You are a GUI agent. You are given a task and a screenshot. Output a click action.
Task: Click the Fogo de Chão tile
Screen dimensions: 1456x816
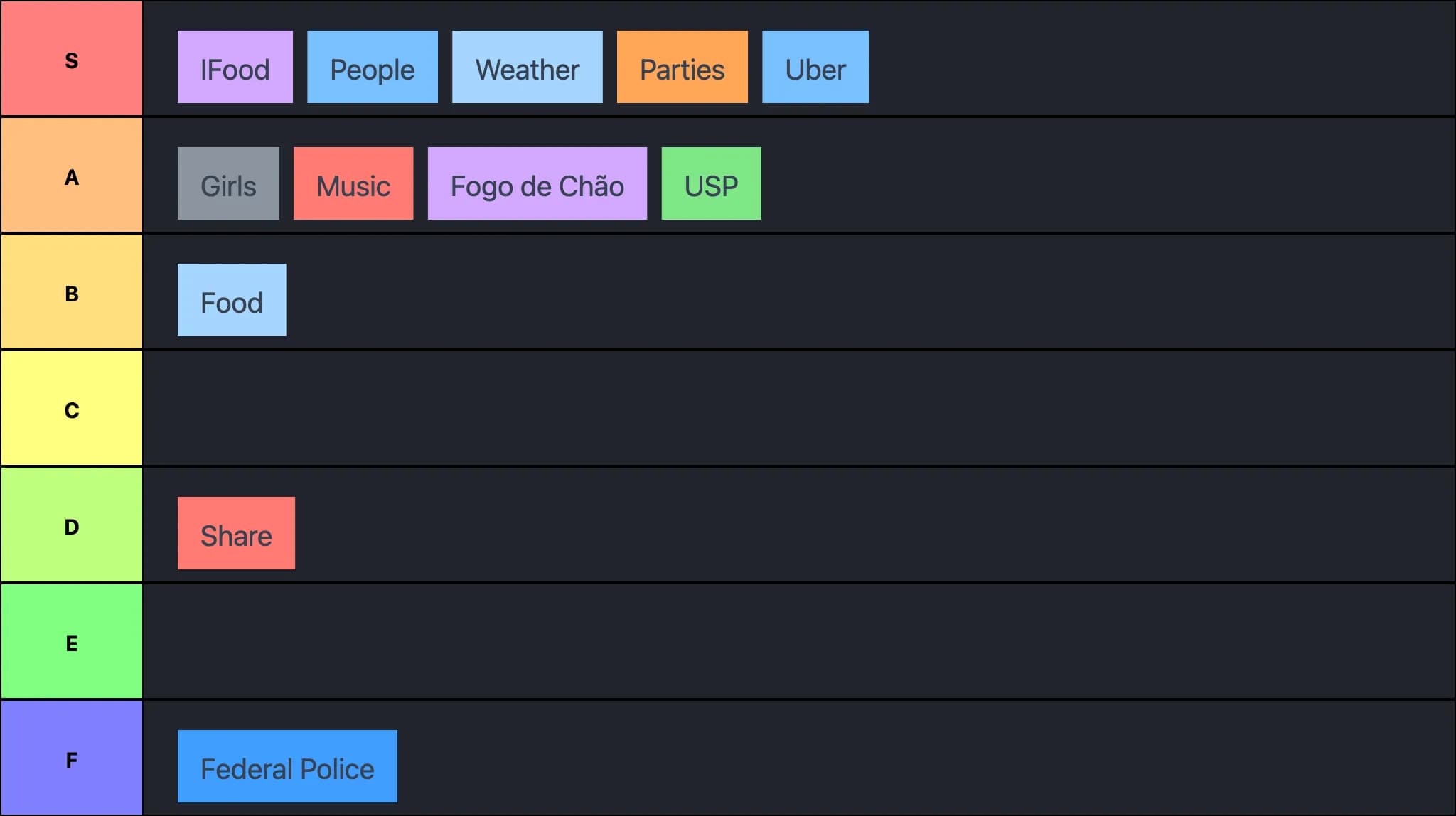tap(537, 183)
